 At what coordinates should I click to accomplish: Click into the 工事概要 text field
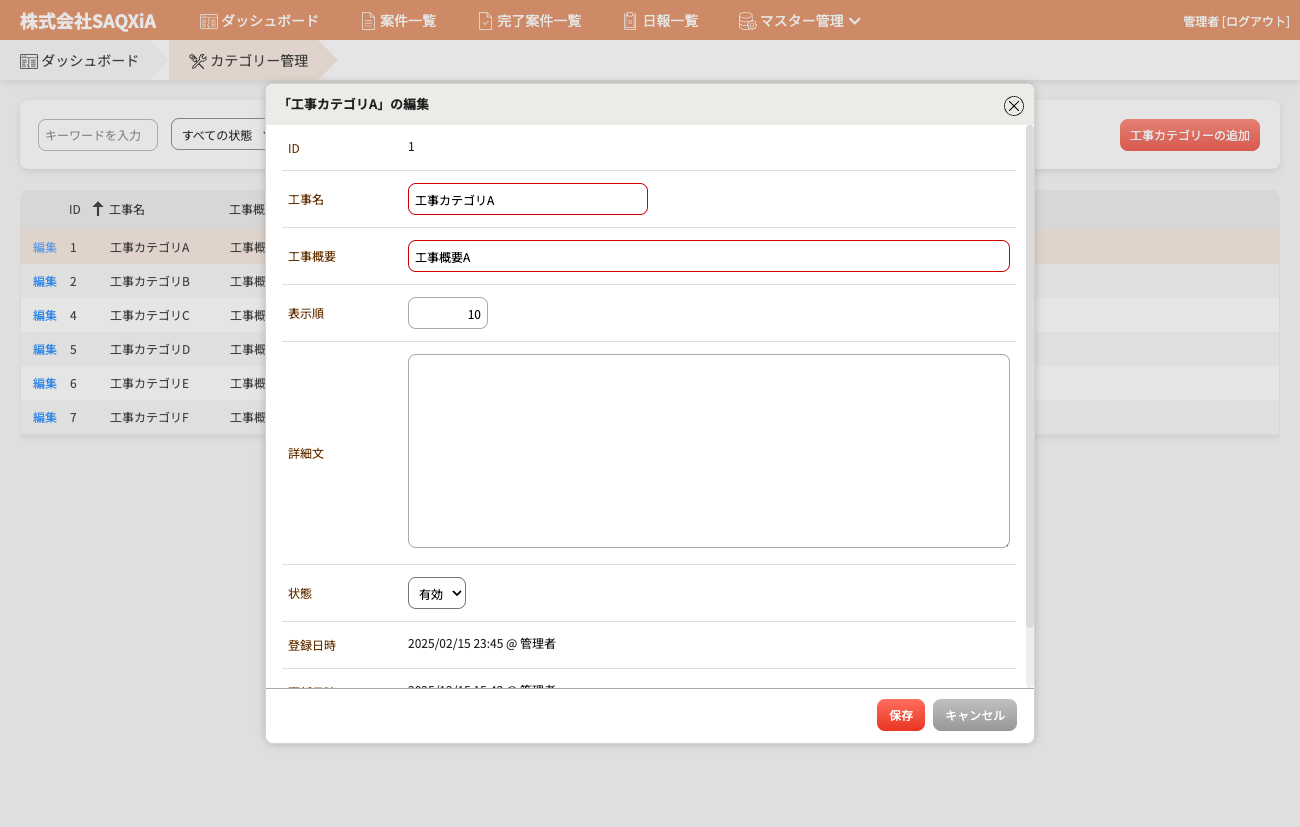[x=708, y=256]
